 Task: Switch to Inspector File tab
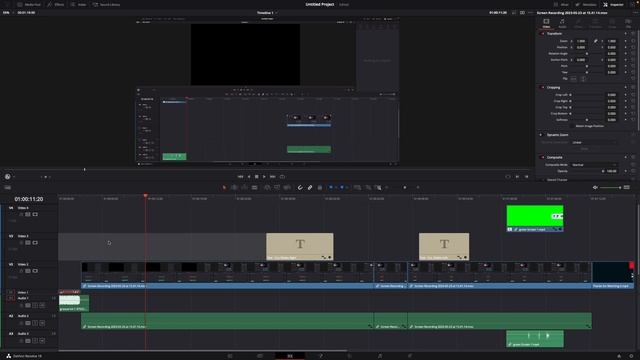[628, 23]
